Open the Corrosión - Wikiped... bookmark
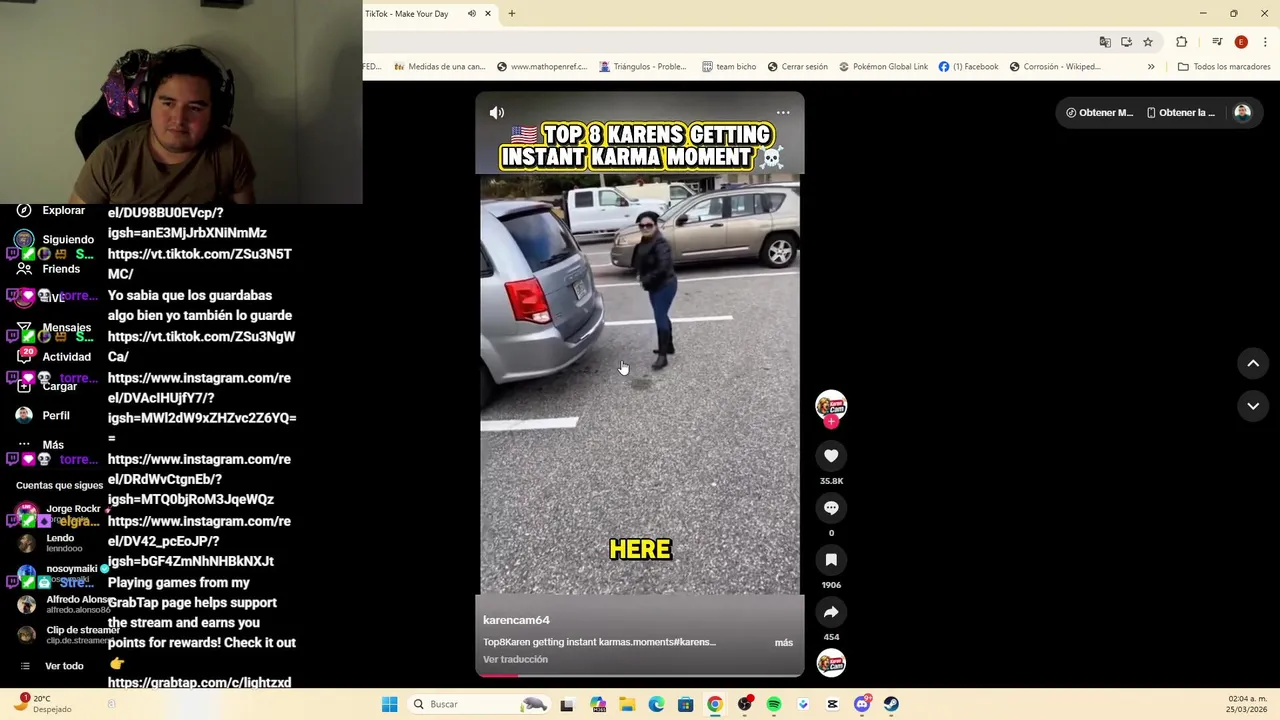This screenshot has width=1280, height=720. [1055, 67]
